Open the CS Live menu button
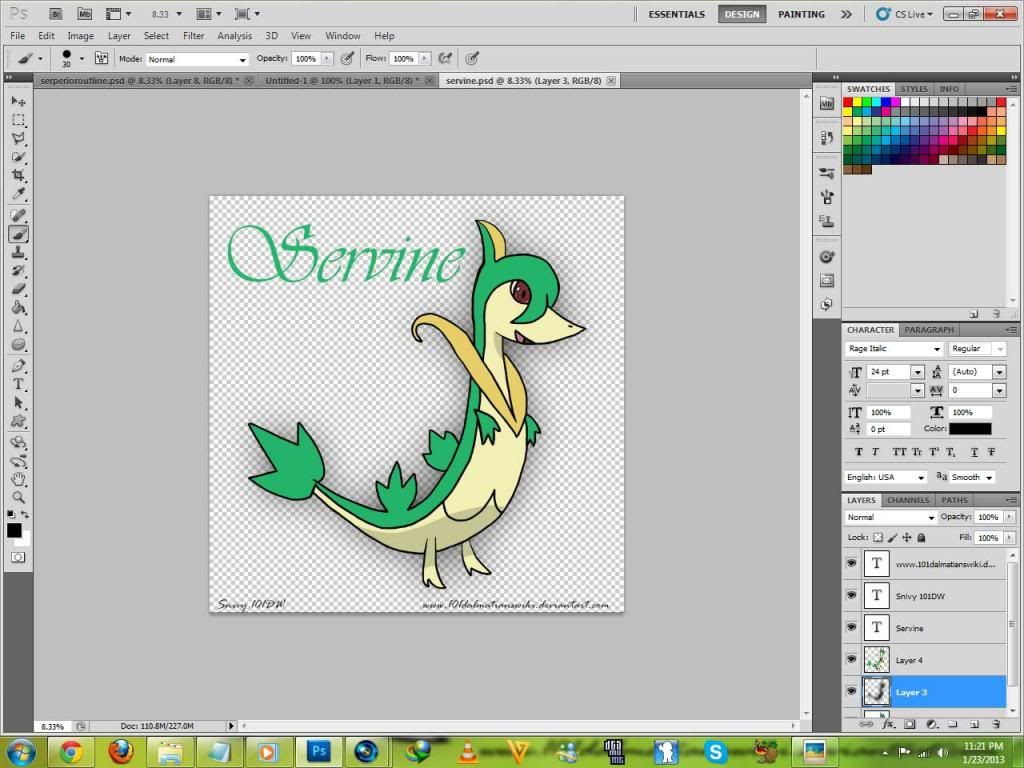Viewport: 1024px width, 768px height. point(904,14)
